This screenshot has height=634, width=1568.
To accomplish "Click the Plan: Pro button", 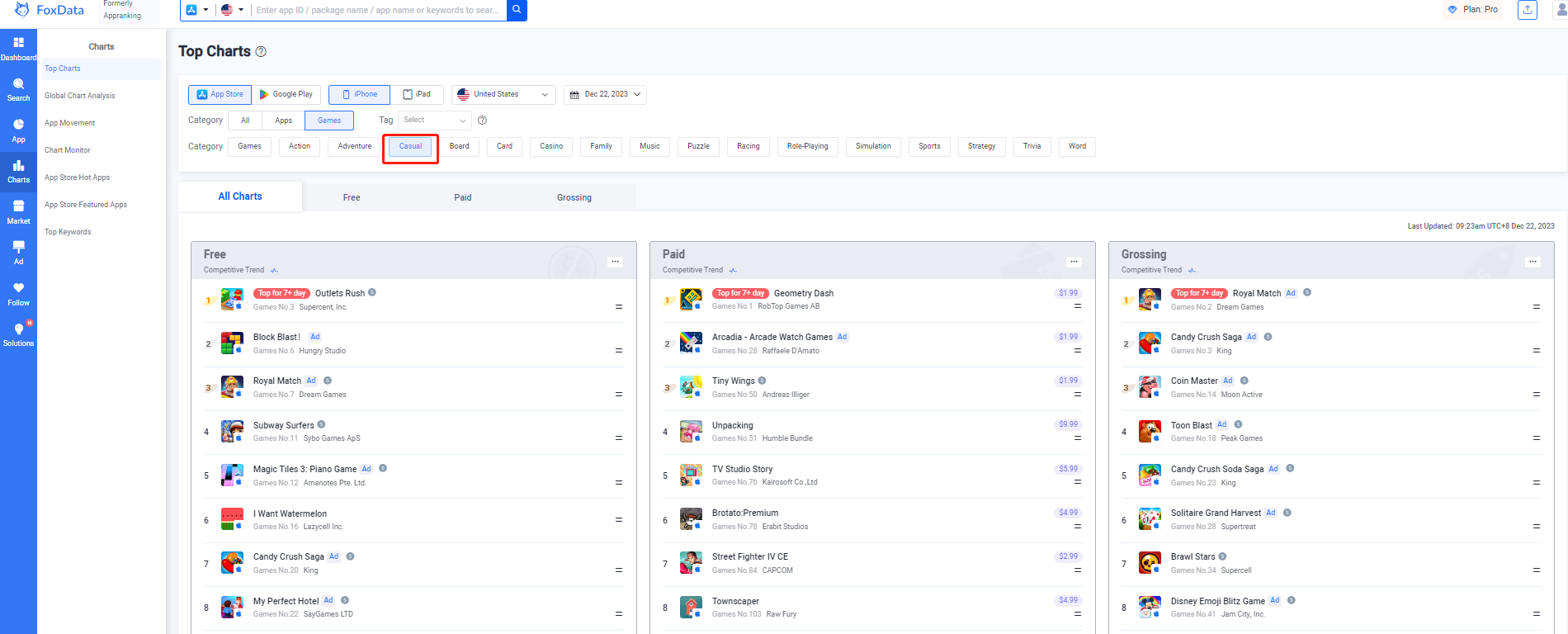I will coord(1473,10).
